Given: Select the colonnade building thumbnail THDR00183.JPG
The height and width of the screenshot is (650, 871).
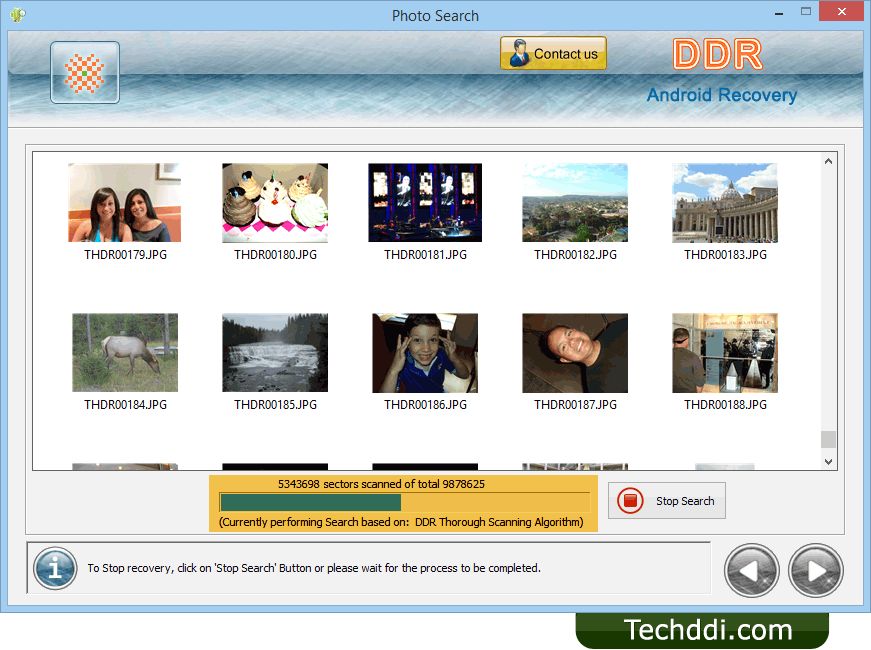Looking at the screenshot, I should pos(725,203).
